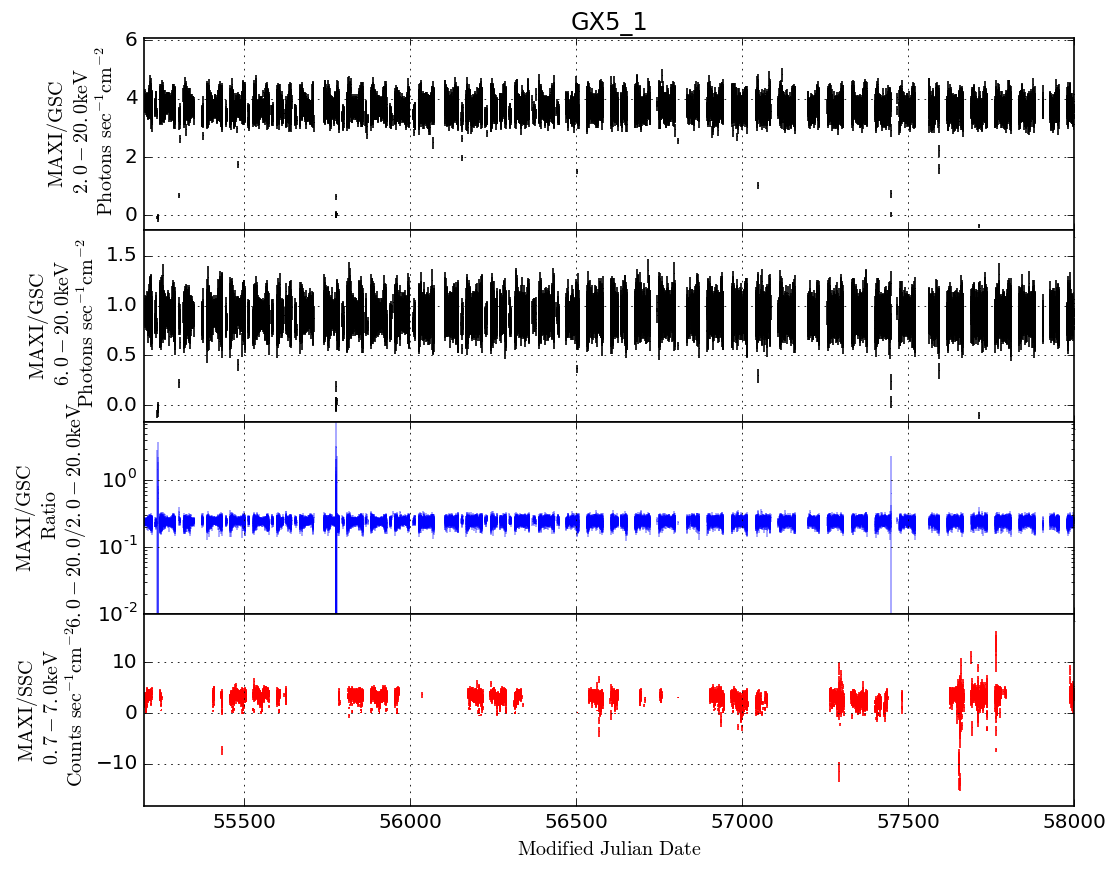
Task: Click ratio panel tick label 10^-1
Action: [117, 545]
